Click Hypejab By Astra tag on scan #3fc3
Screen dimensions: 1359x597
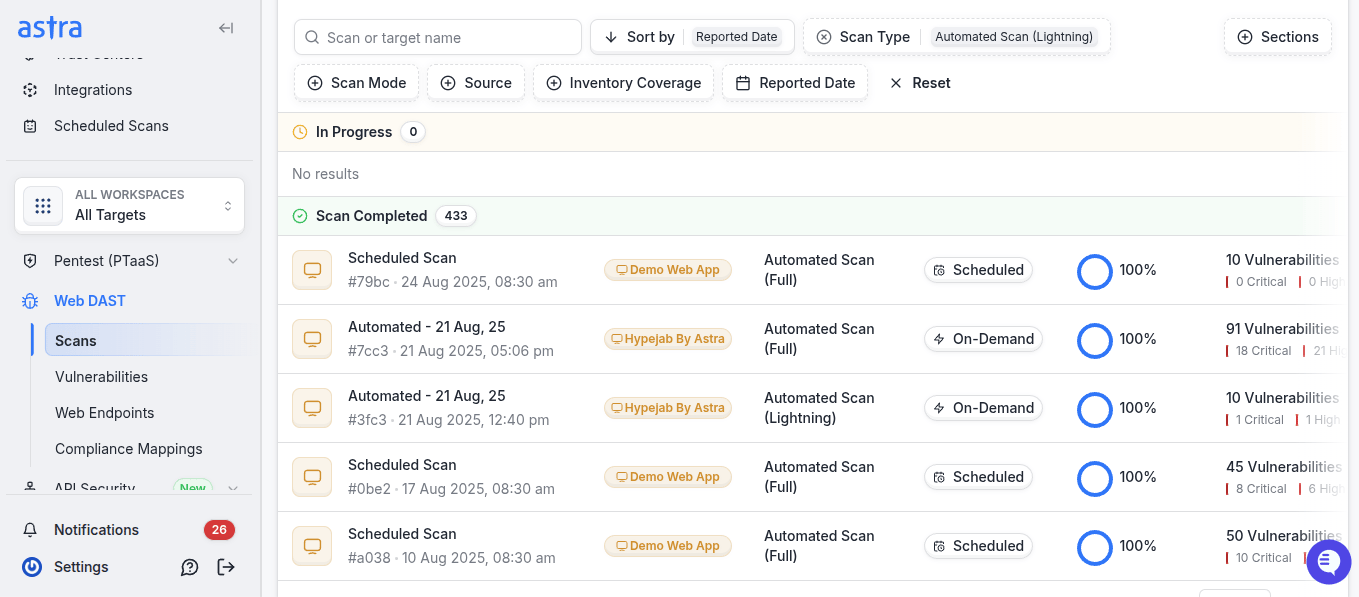668,408
